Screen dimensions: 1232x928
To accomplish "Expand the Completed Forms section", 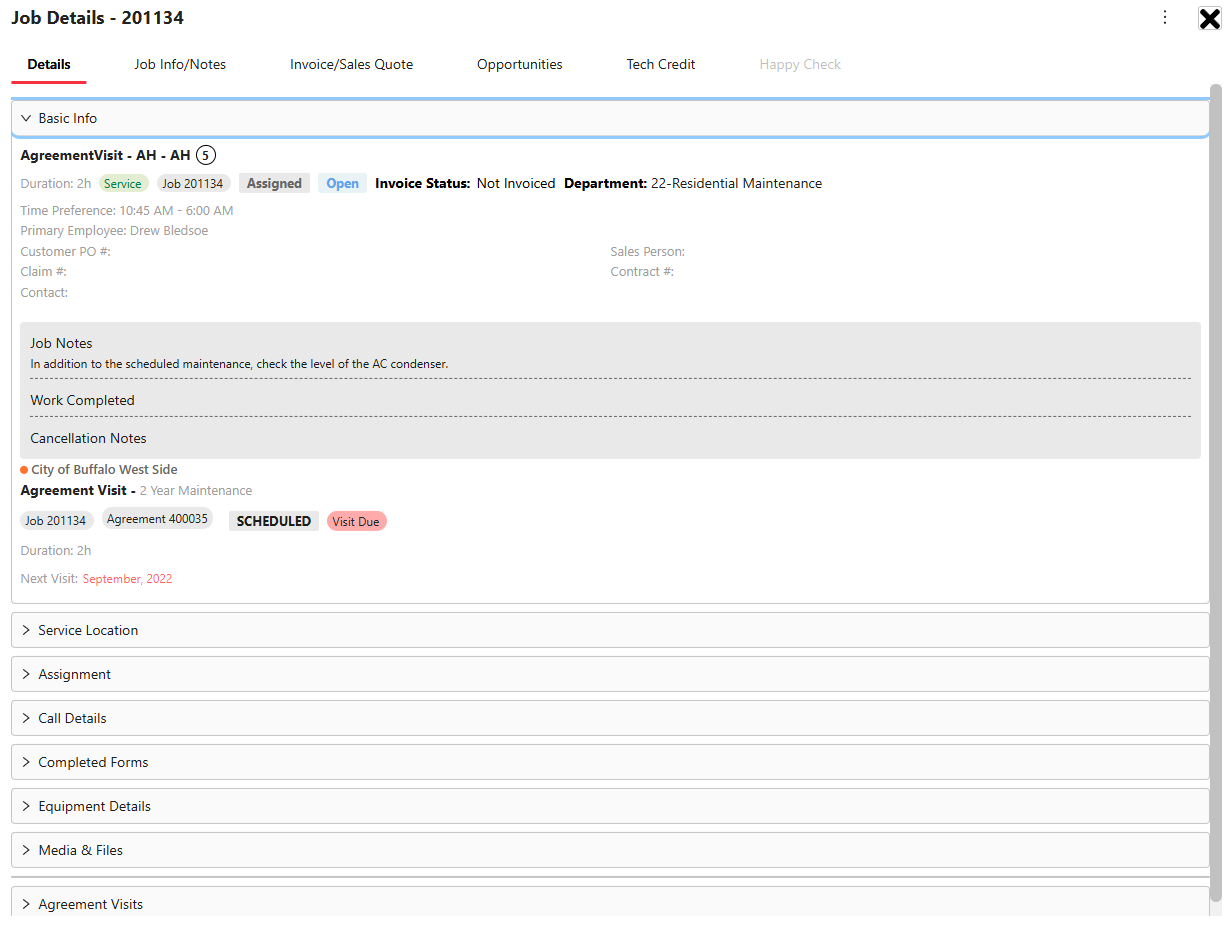I will coord(610,762).
